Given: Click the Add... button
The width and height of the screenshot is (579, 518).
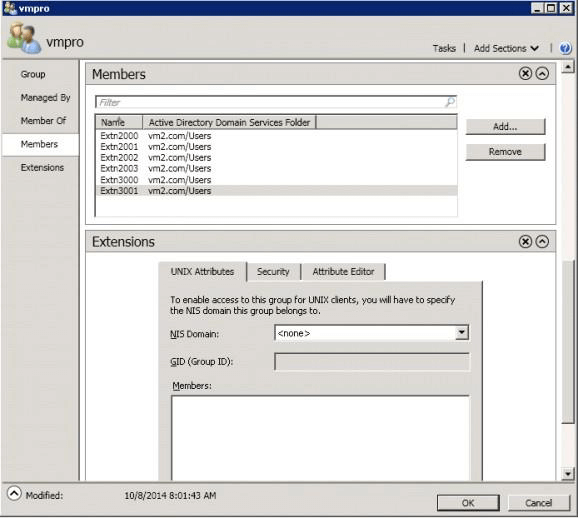Looking at the screenshot, I should click(505, 127).
